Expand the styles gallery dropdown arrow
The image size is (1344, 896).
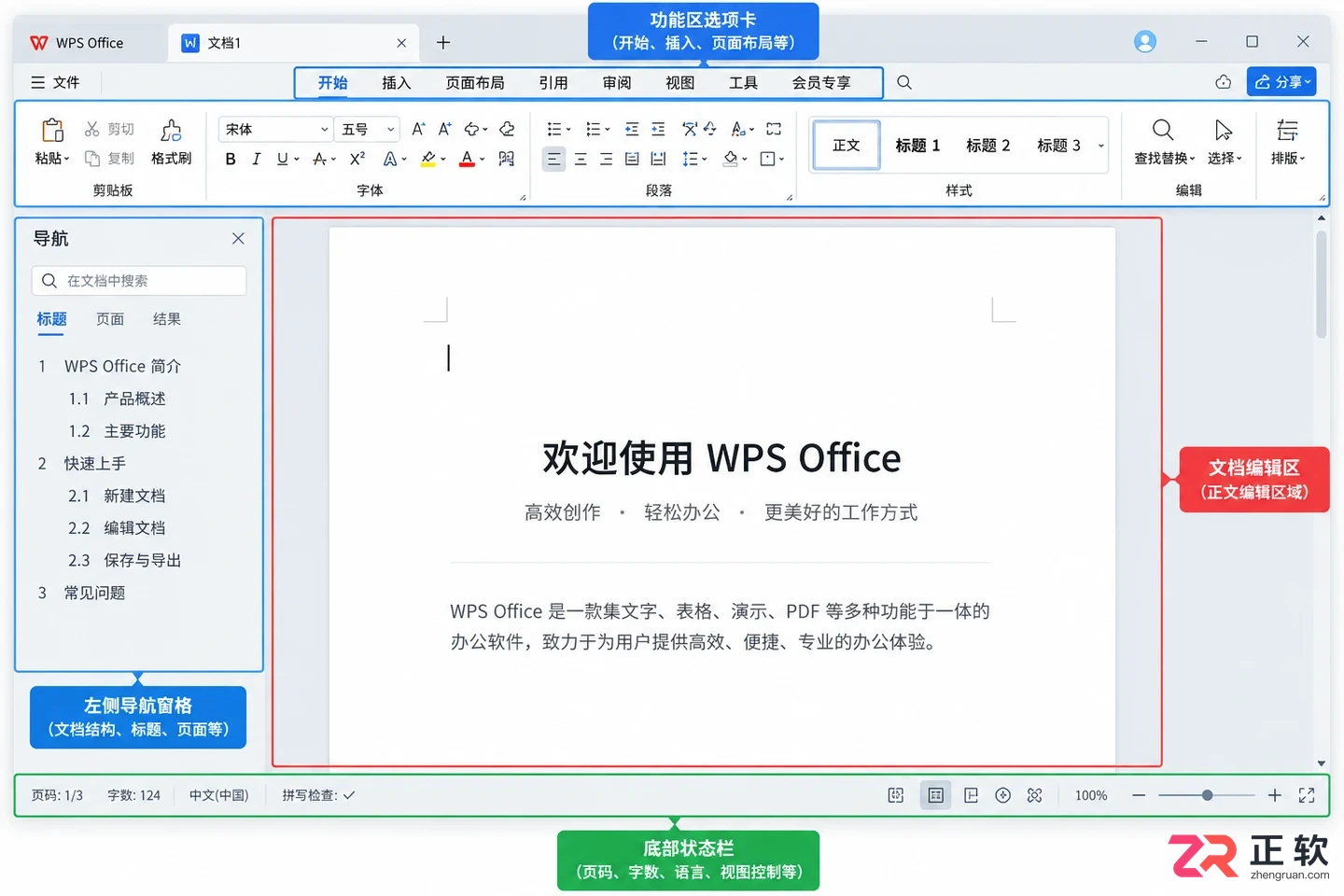[1101, 146]
